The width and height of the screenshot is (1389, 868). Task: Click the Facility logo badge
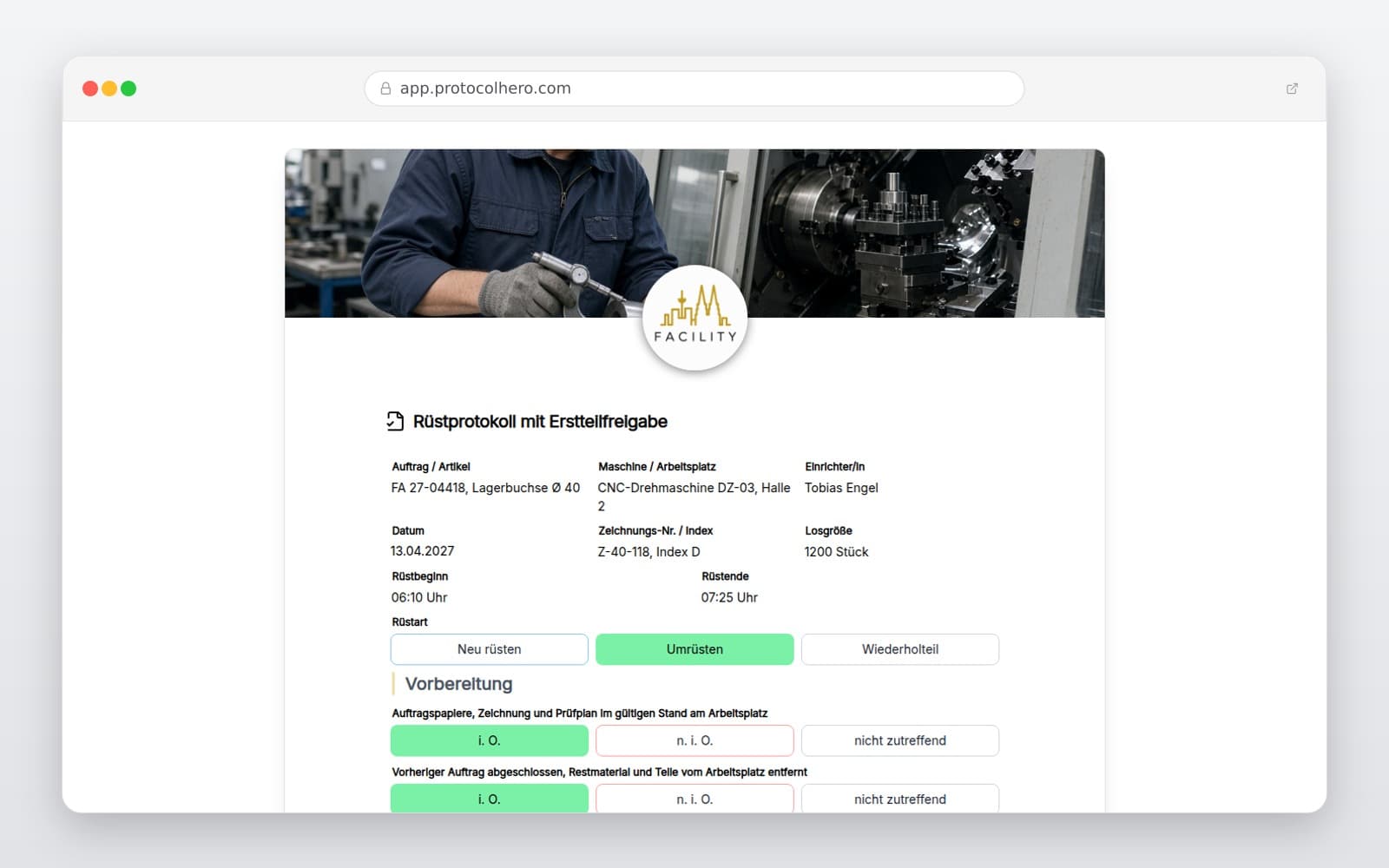pyautogui.click(x=694, y=318)
